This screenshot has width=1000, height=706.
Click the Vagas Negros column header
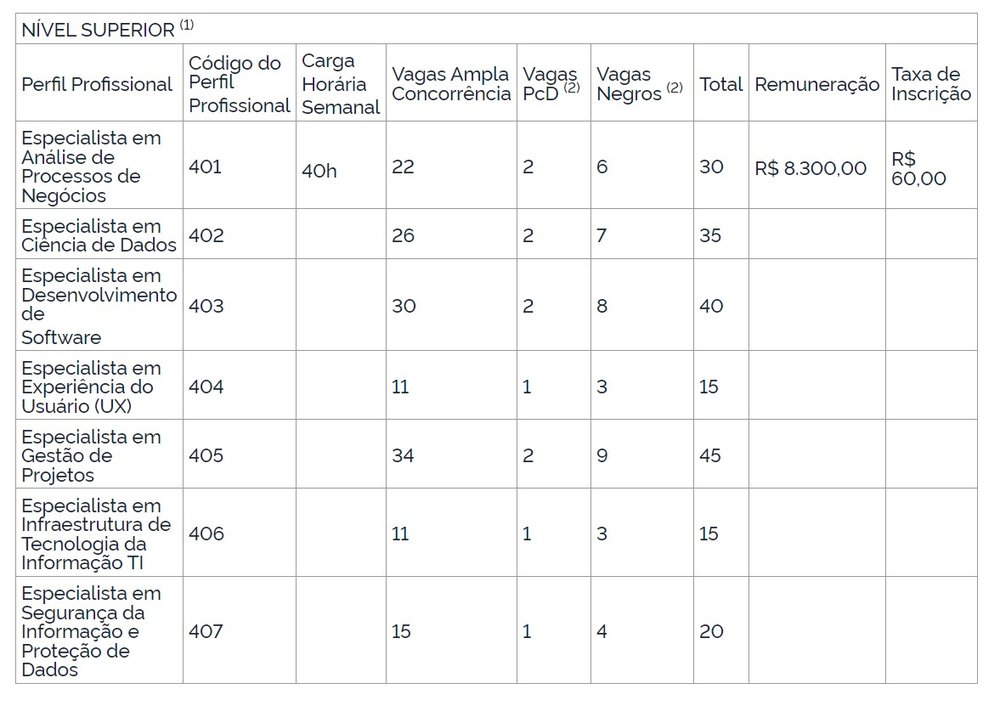tap(640, 84)
